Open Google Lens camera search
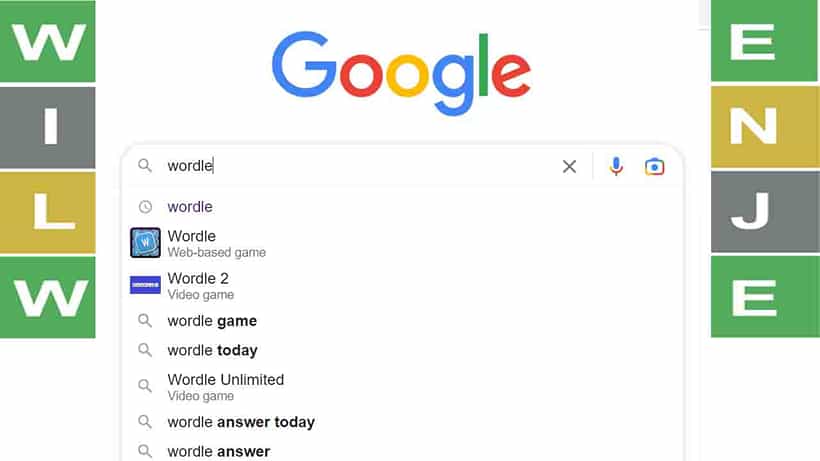820x461 pixels. click(654, 167)
